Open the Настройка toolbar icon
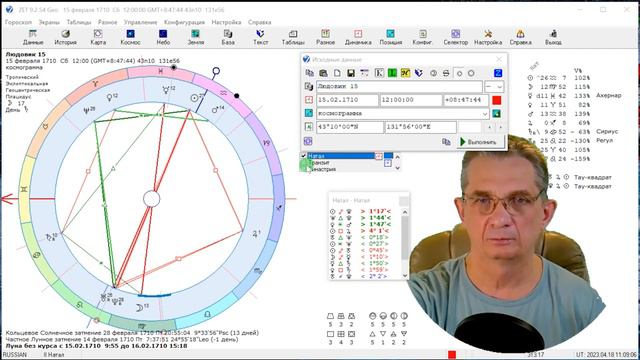Viewport: 640px width, 360px height. pyautogui.click(x=488, y=37)
